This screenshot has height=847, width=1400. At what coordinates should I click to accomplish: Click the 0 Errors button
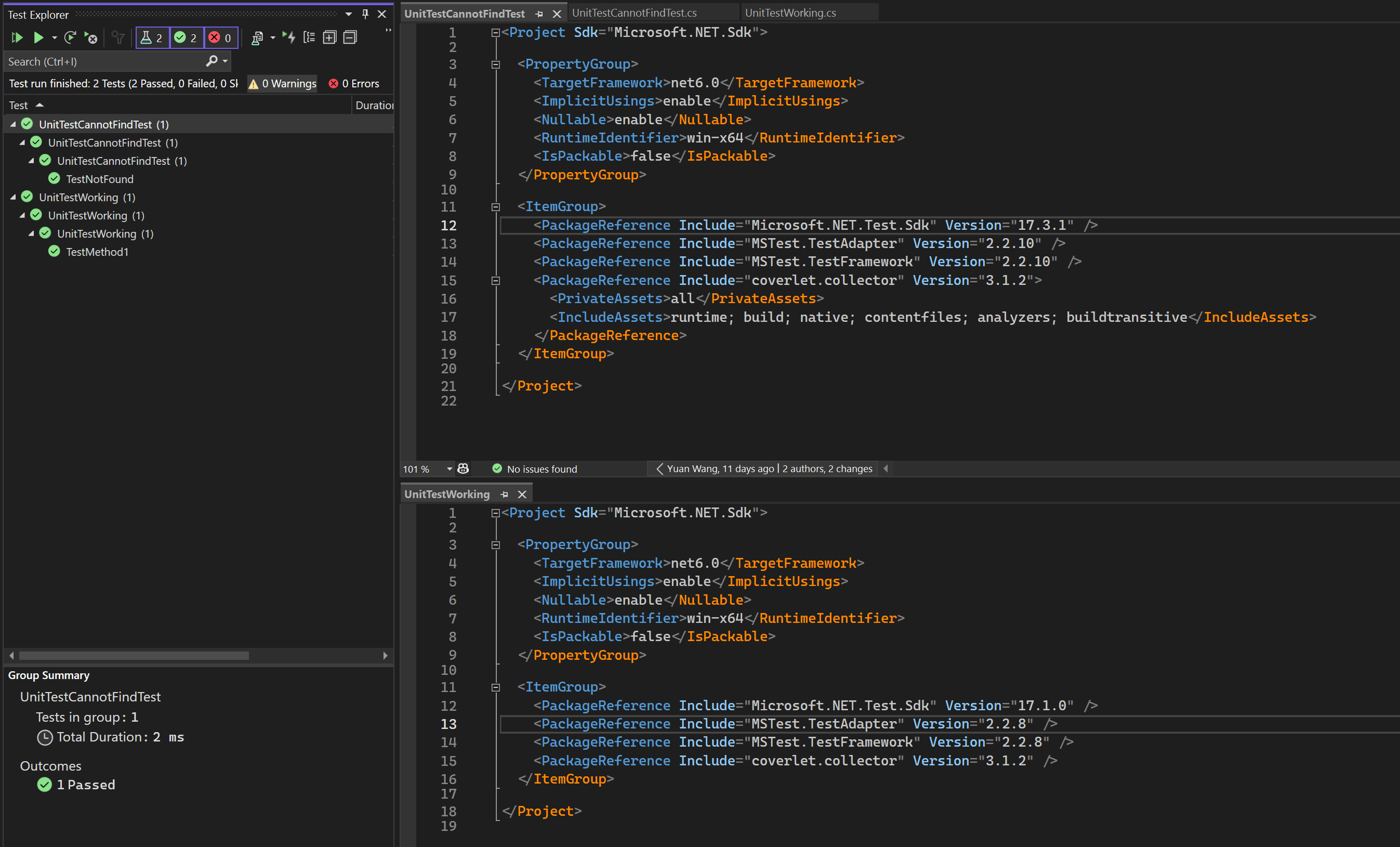point(354,83)
